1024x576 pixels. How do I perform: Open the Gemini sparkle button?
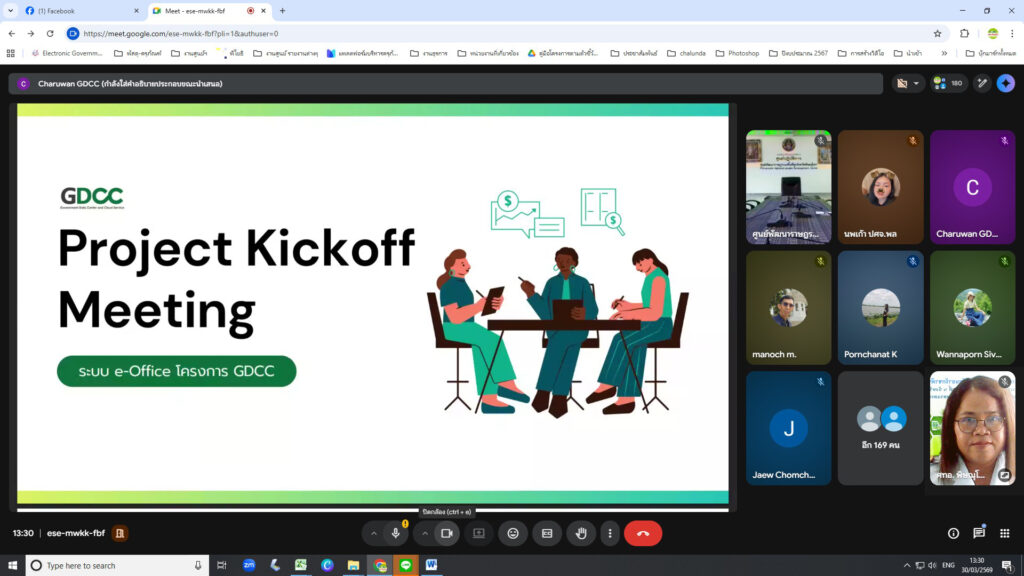tap(1005, 83)
